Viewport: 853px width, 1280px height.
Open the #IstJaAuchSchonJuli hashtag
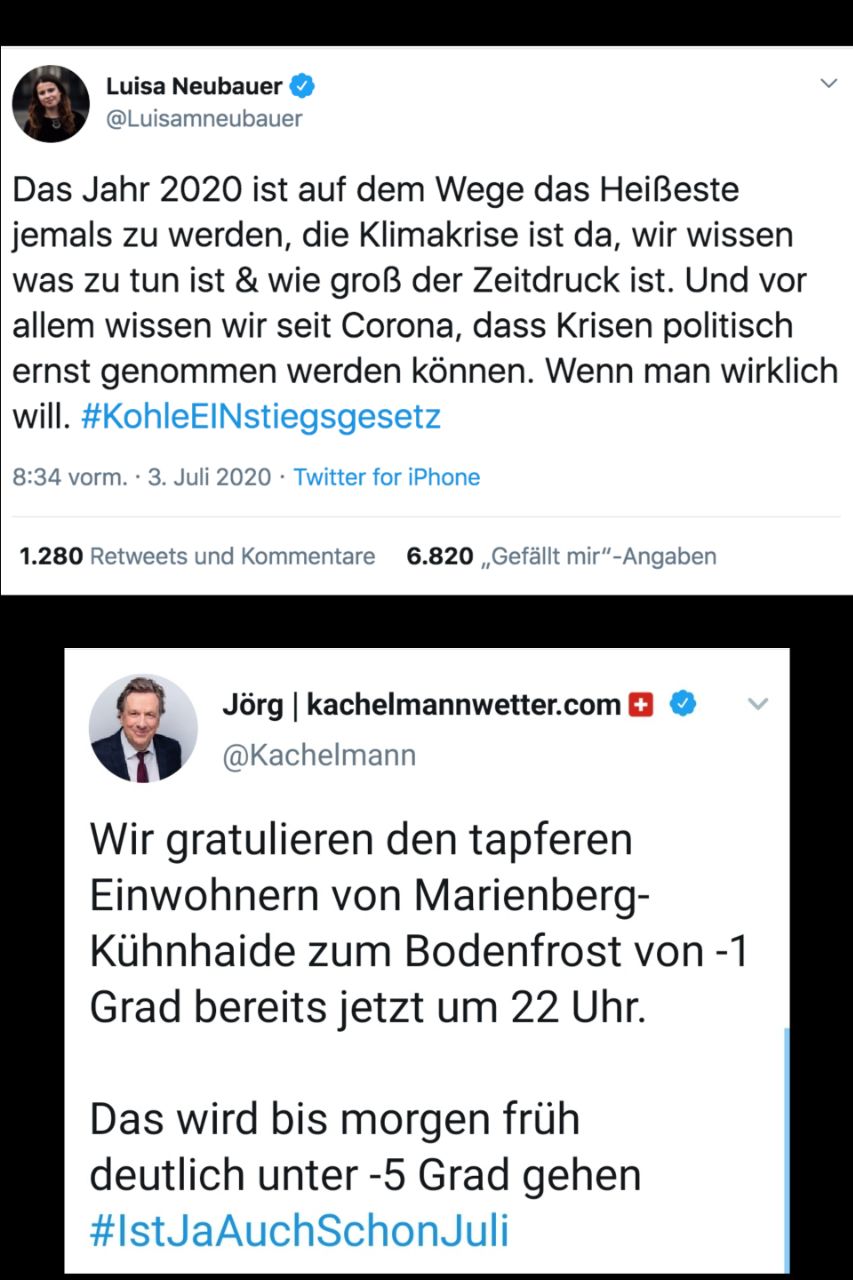[x=299, y=1230]
